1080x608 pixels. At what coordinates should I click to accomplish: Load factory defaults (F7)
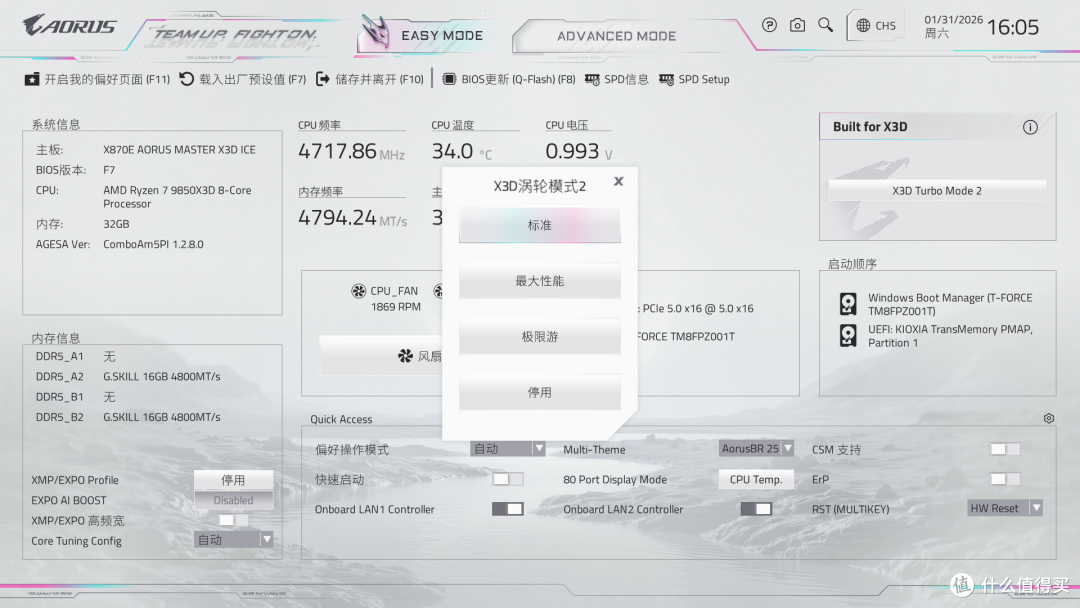pos(243,79)
